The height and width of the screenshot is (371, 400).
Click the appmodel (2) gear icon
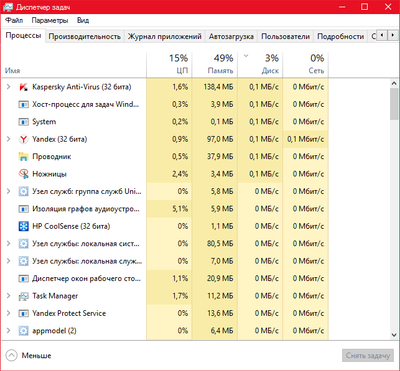pyautogui.click(x=23, y=331)
